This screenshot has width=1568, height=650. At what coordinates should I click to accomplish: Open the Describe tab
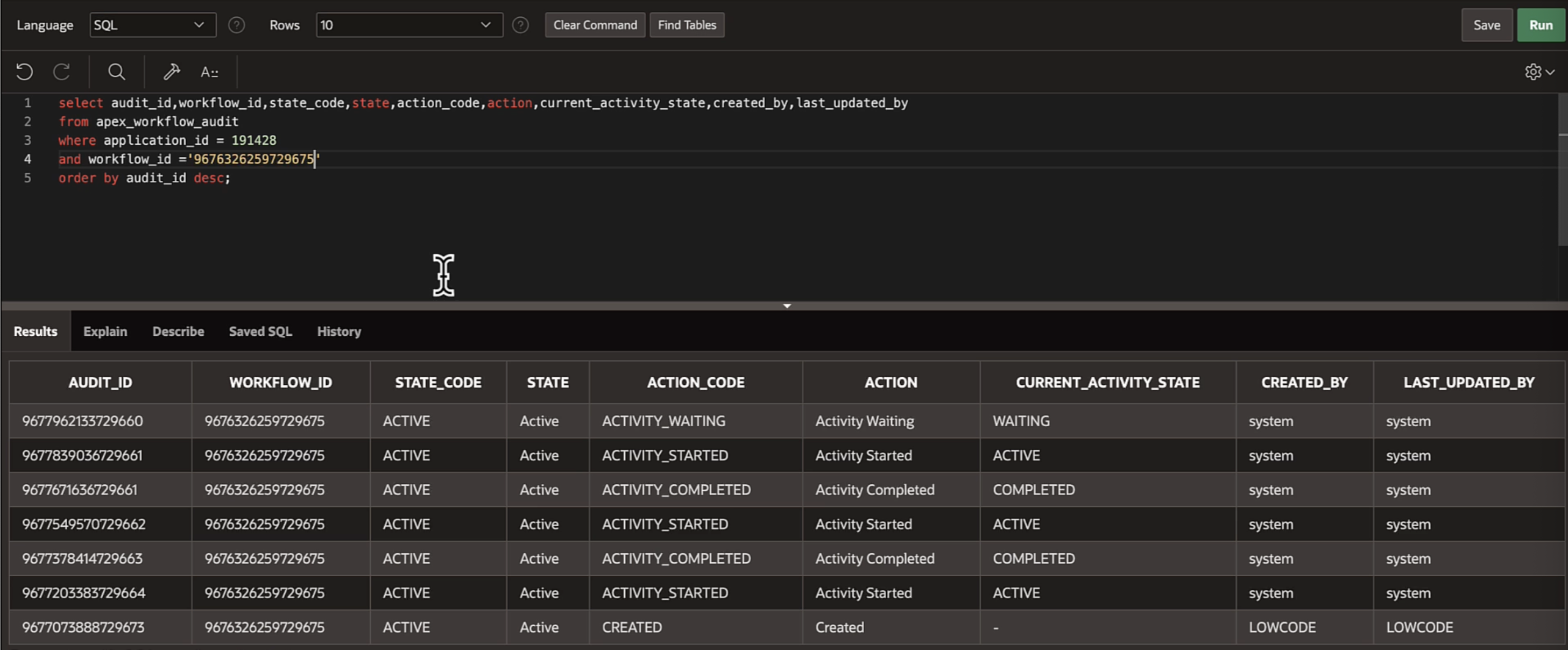(x=178, y=331)
